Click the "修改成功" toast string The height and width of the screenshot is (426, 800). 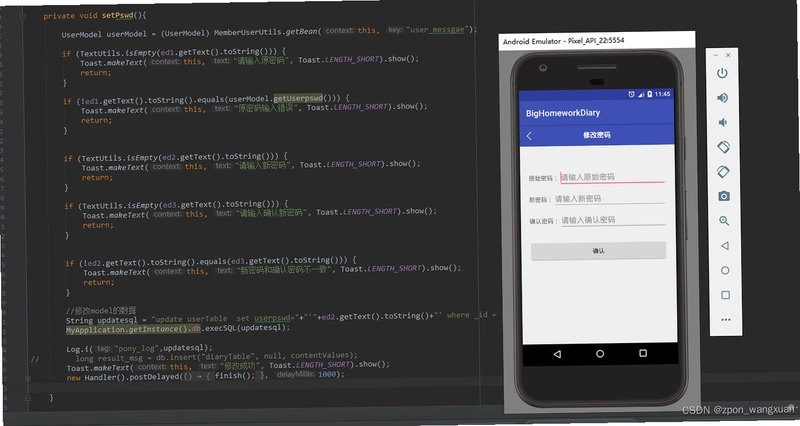(x=241, y=366)
